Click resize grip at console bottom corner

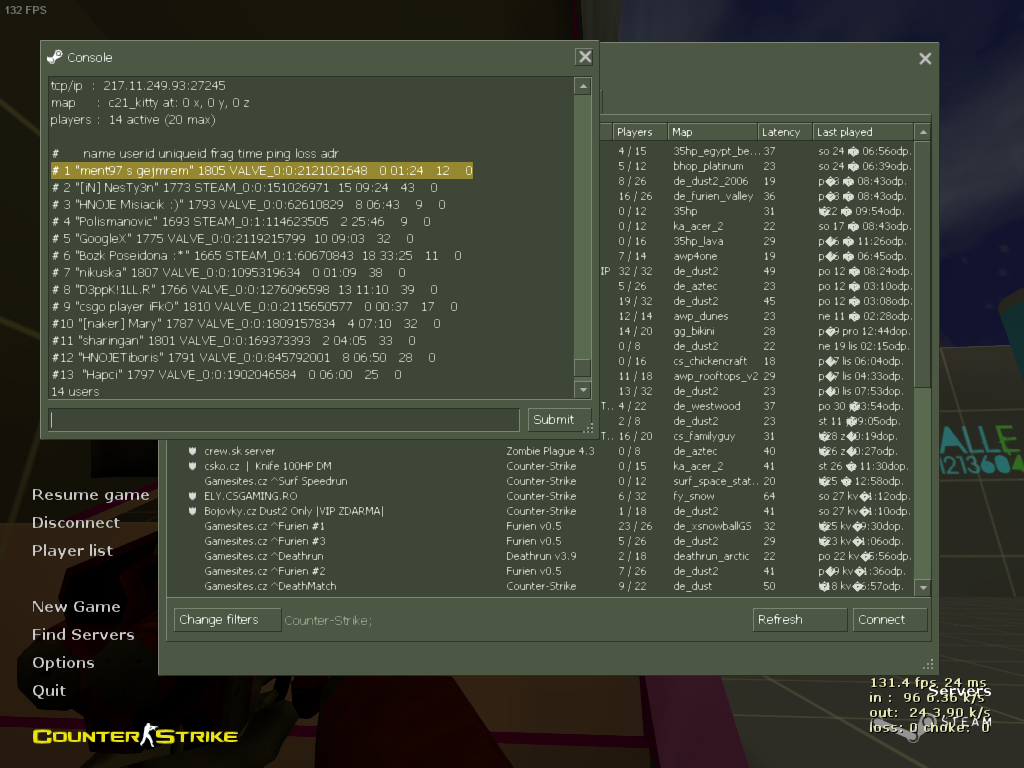588,428
